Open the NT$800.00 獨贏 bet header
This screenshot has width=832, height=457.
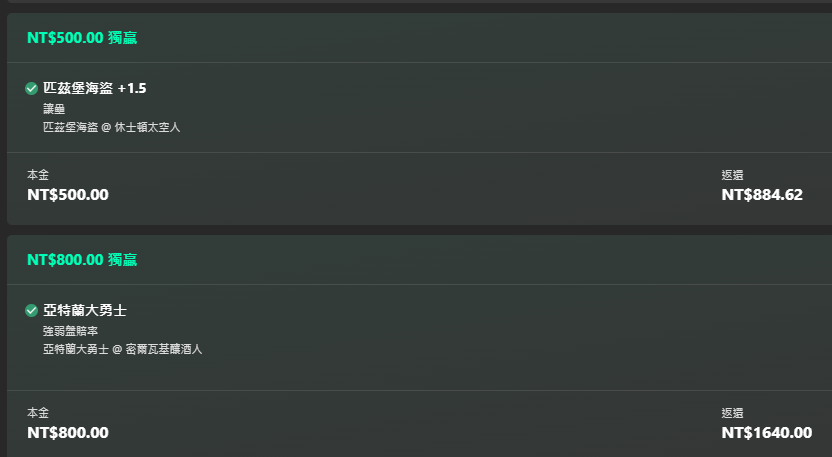point(82,260)
